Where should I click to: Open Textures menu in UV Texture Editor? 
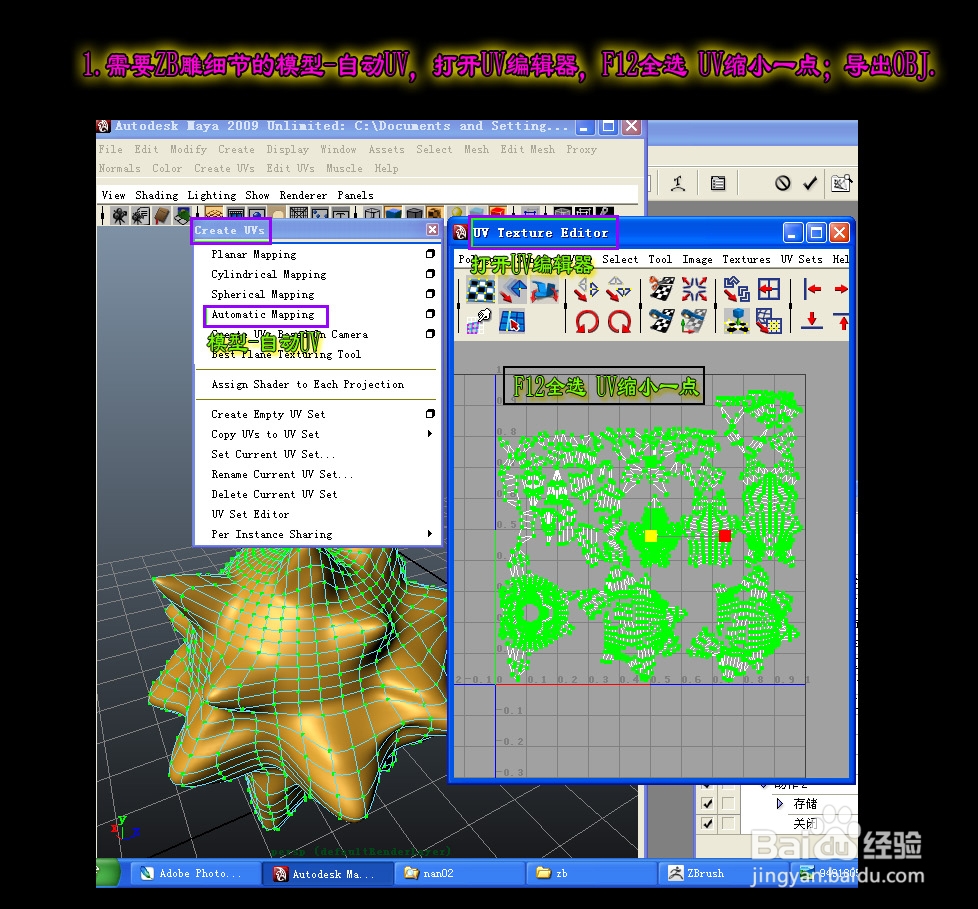747,259
